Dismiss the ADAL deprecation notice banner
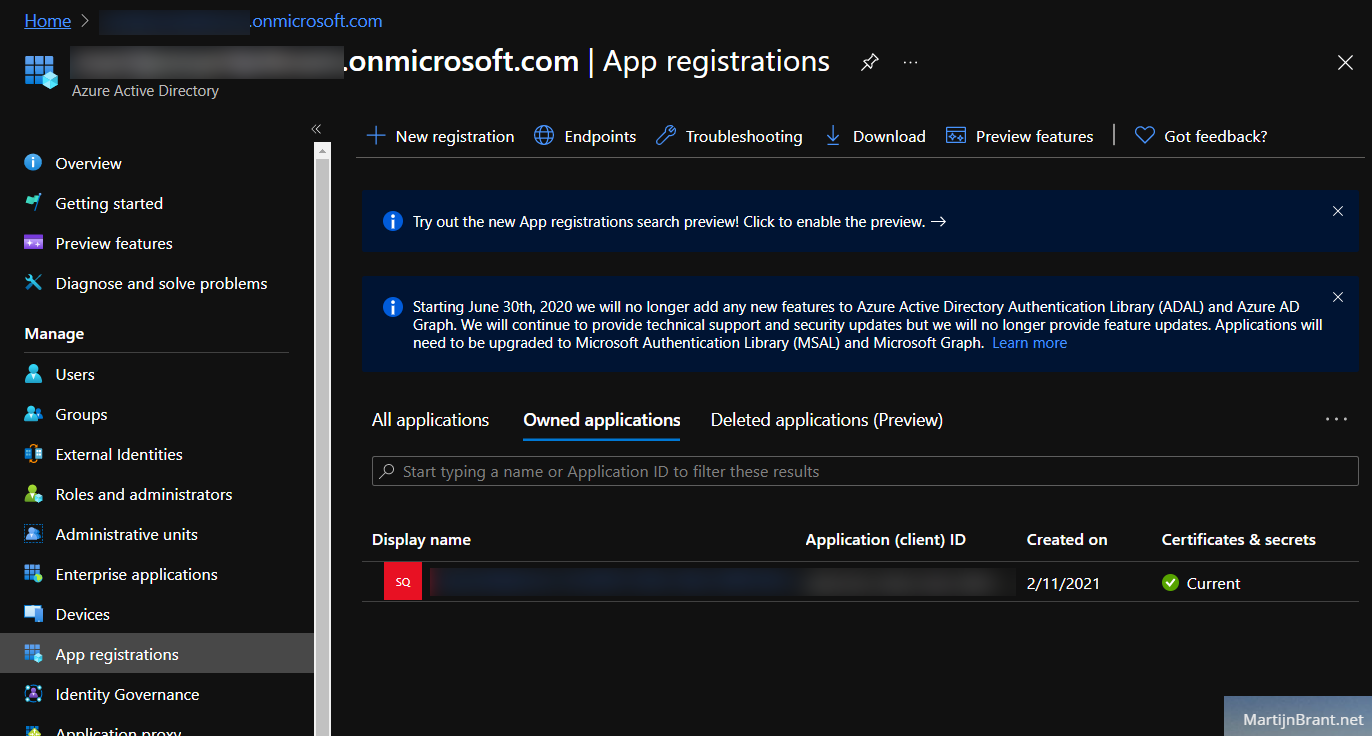 point(1338,297)
